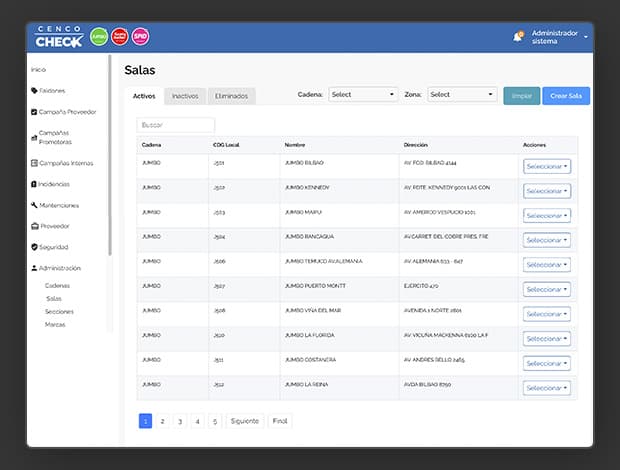620x470 pixels.
Task: Switch to the Inactivos tab
Action: (185, 96)
